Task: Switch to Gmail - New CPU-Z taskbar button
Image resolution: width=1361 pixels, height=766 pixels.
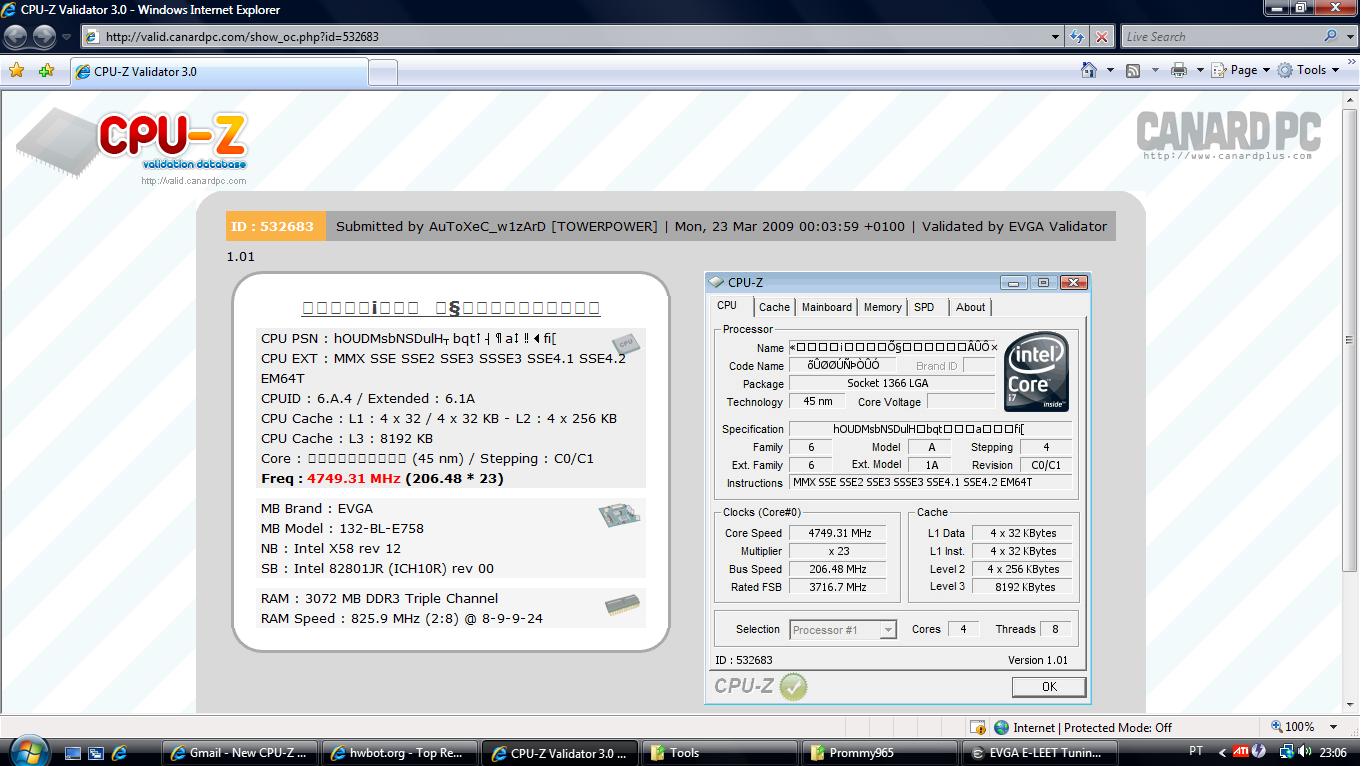Action: (x=241, y=753)
